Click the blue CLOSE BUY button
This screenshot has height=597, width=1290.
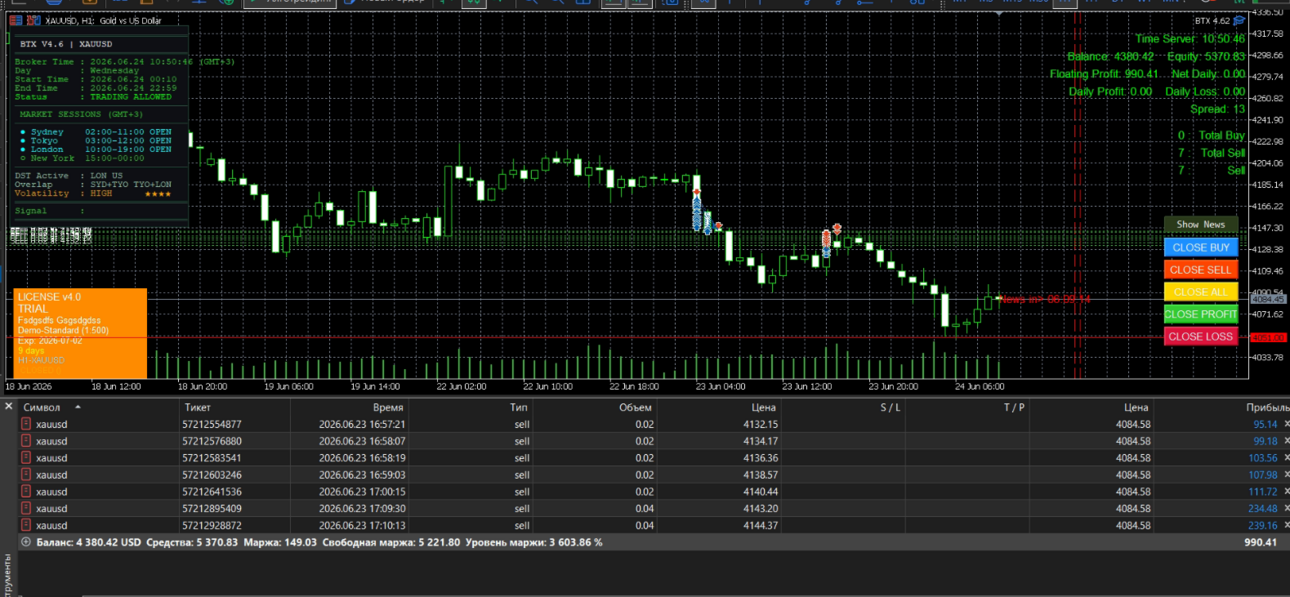click(x=1200, y=247)
